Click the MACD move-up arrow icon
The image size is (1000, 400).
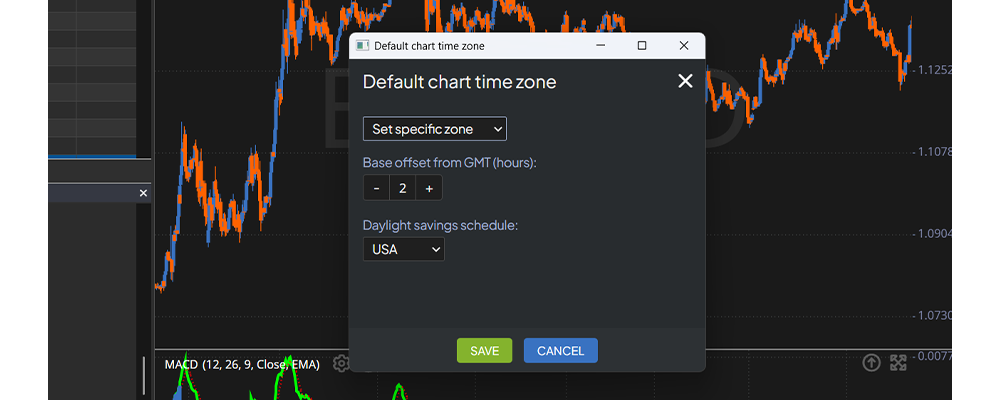click(x=871, y=363)
